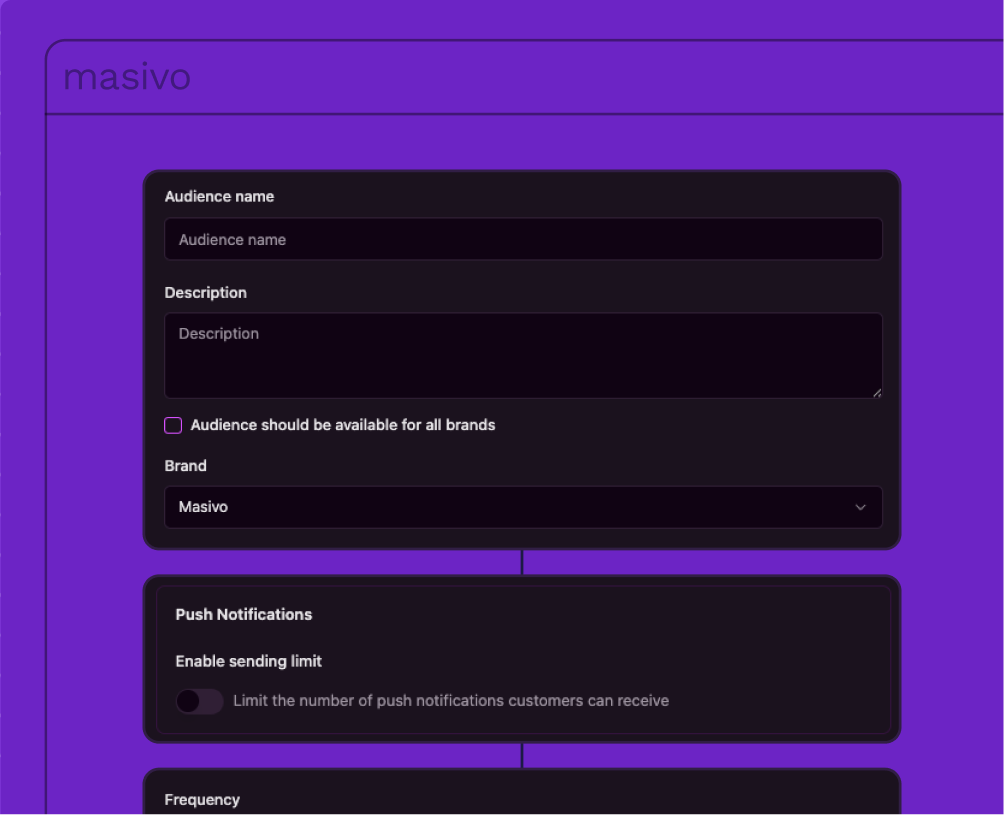Focus the Audience name input field
This screenshot has width=1004, height=815.
click(522, 240)
